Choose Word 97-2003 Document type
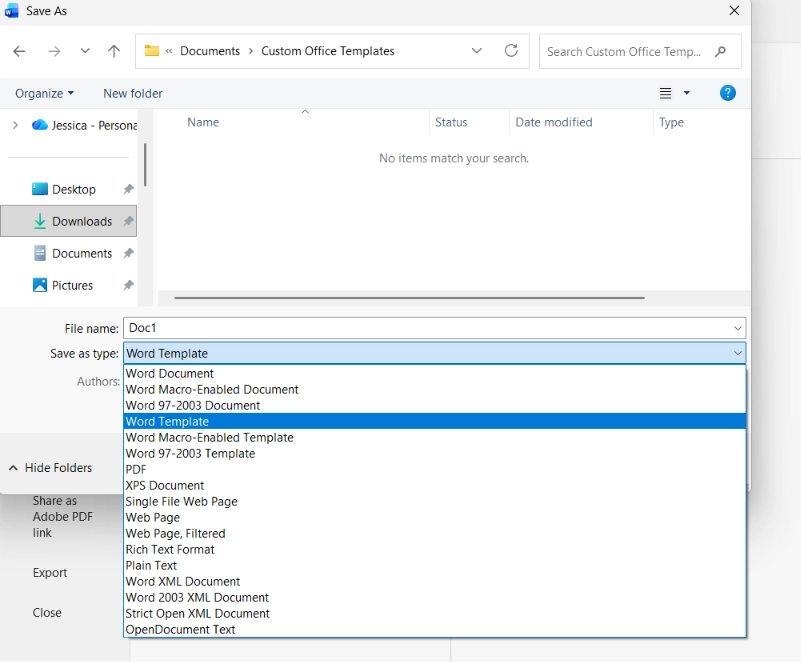The width and height of the screenshot is (801, 662). (435, 406)
